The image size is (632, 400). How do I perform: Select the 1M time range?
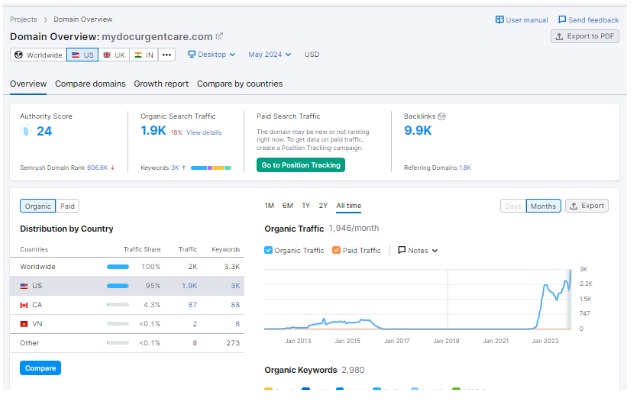point(269,206)
